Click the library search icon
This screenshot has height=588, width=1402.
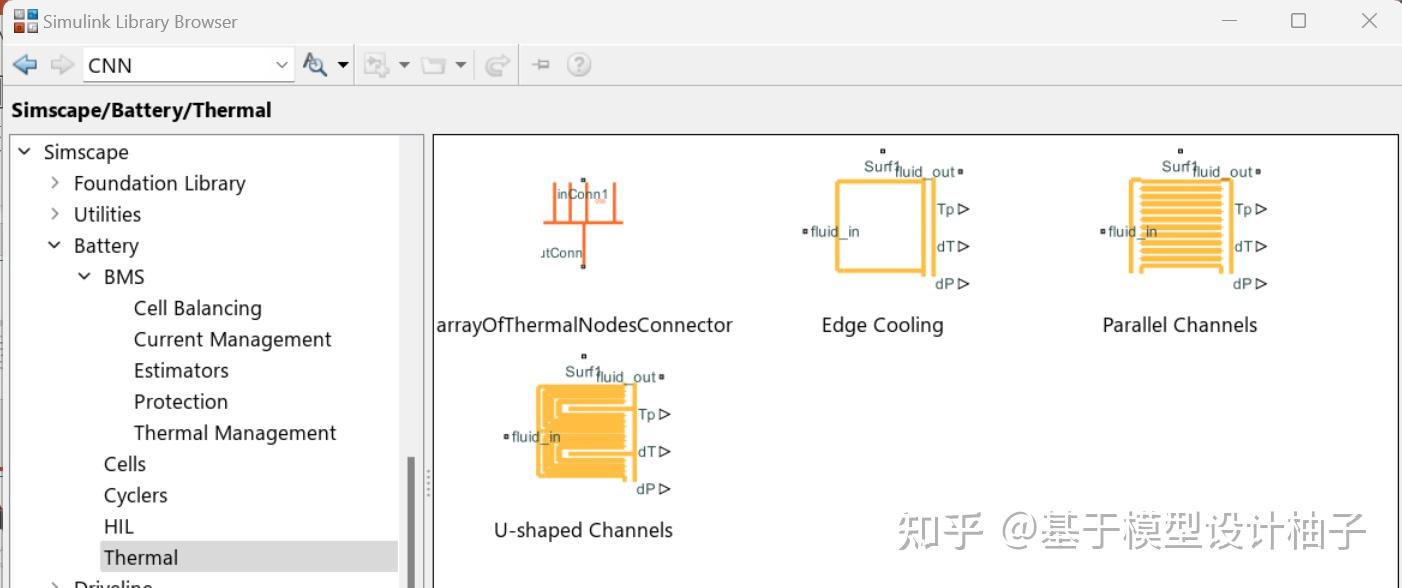(316, 64)
